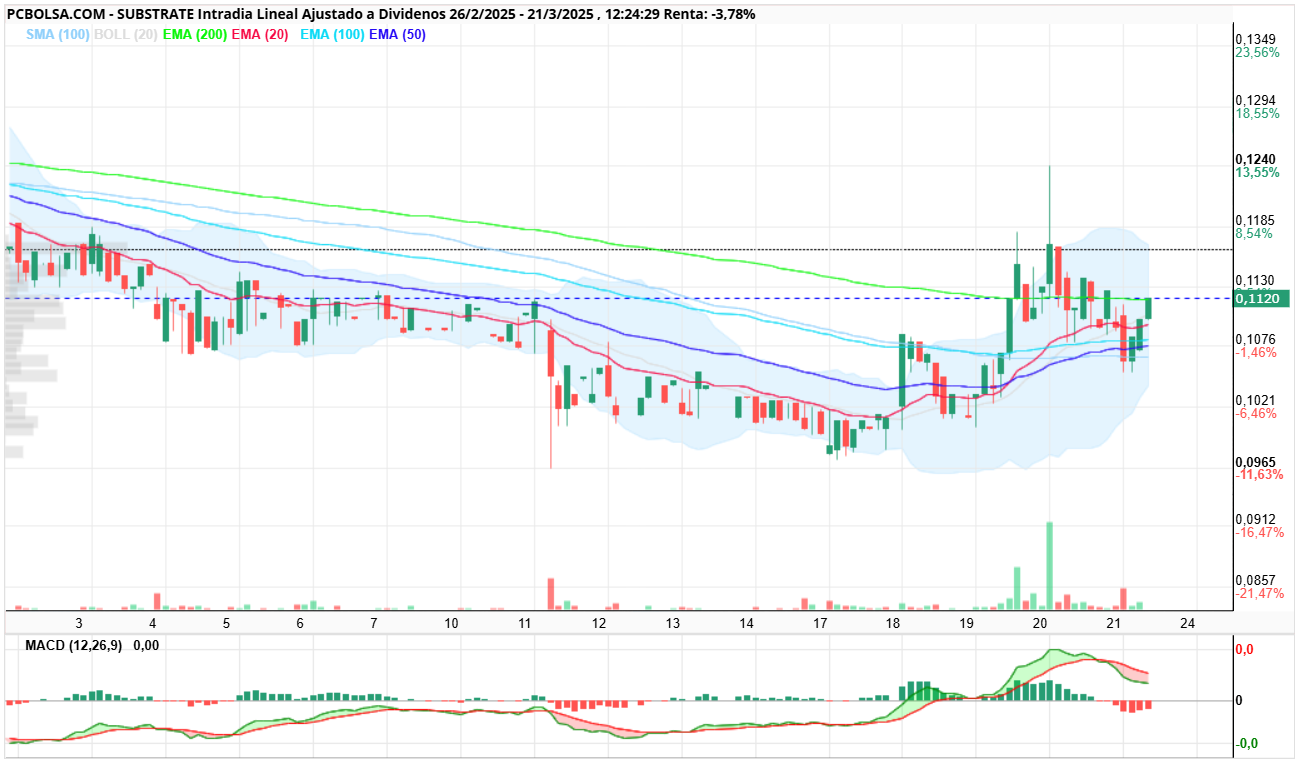Image resolution: width=1299 pixels, height=763 pixels.
Task: Click the 8,54% percentage axis label
Action: 1254,233
